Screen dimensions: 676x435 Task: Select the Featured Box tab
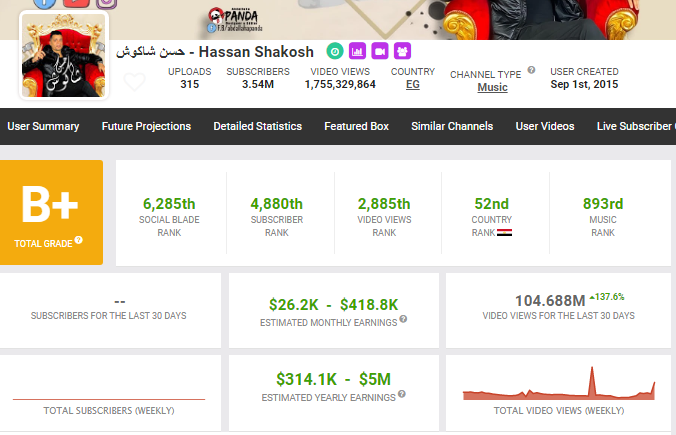[356, 126]
